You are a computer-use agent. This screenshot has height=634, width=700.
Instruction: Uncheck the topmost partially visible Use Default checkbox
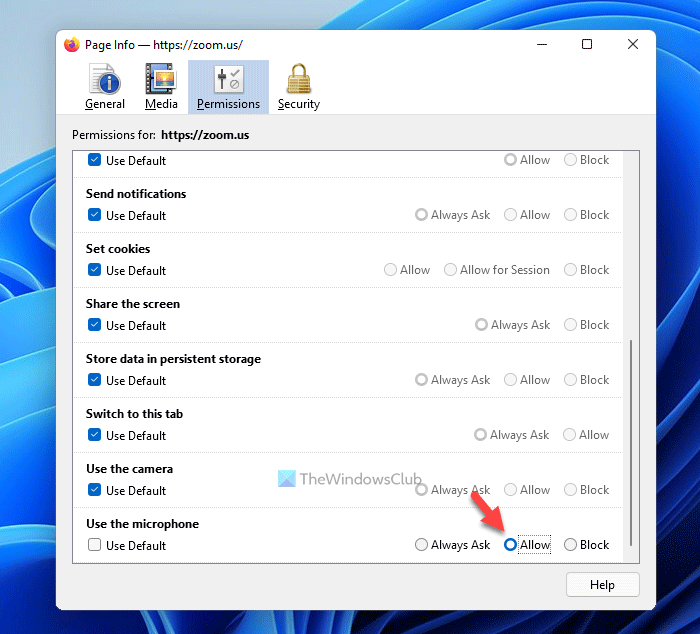tap(94, 160)
